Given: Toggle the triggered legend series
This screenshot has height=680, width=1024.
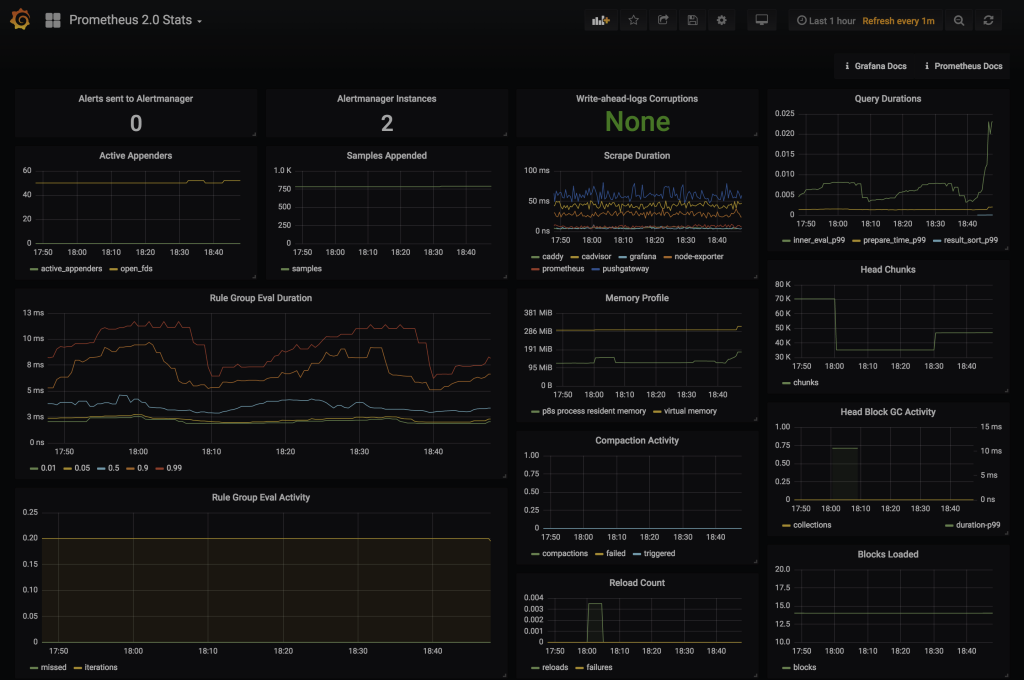Looking at the screenshot, I should (659, 553).
